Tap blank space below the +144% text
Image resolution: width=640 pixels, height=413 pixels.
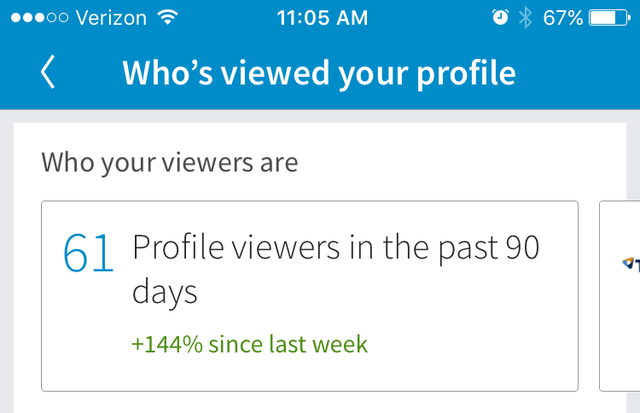pos(310,373)
